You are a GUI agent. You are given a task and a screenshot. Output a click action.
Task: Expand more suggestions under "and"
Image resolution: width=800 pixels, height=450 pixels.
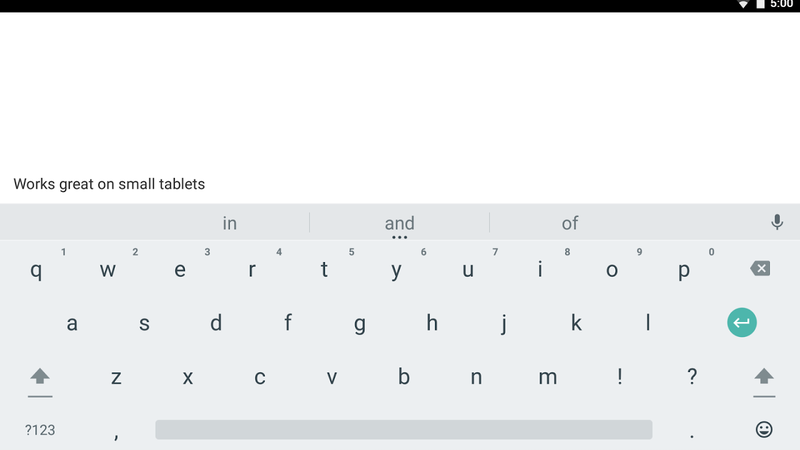click(399, 238)
